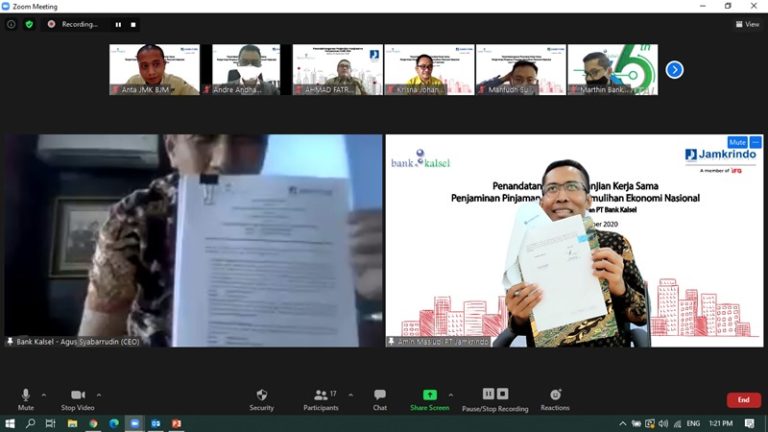Open Security settings

click(x=262, y=400)
